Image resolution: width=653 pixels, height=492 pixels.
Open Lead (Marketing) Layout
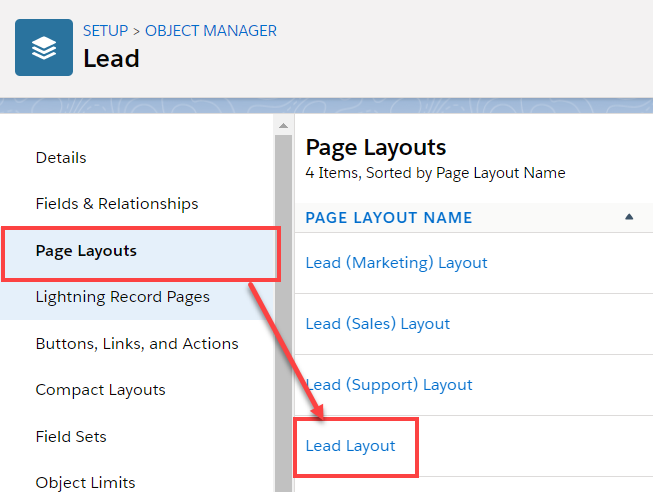pos(396,263)
